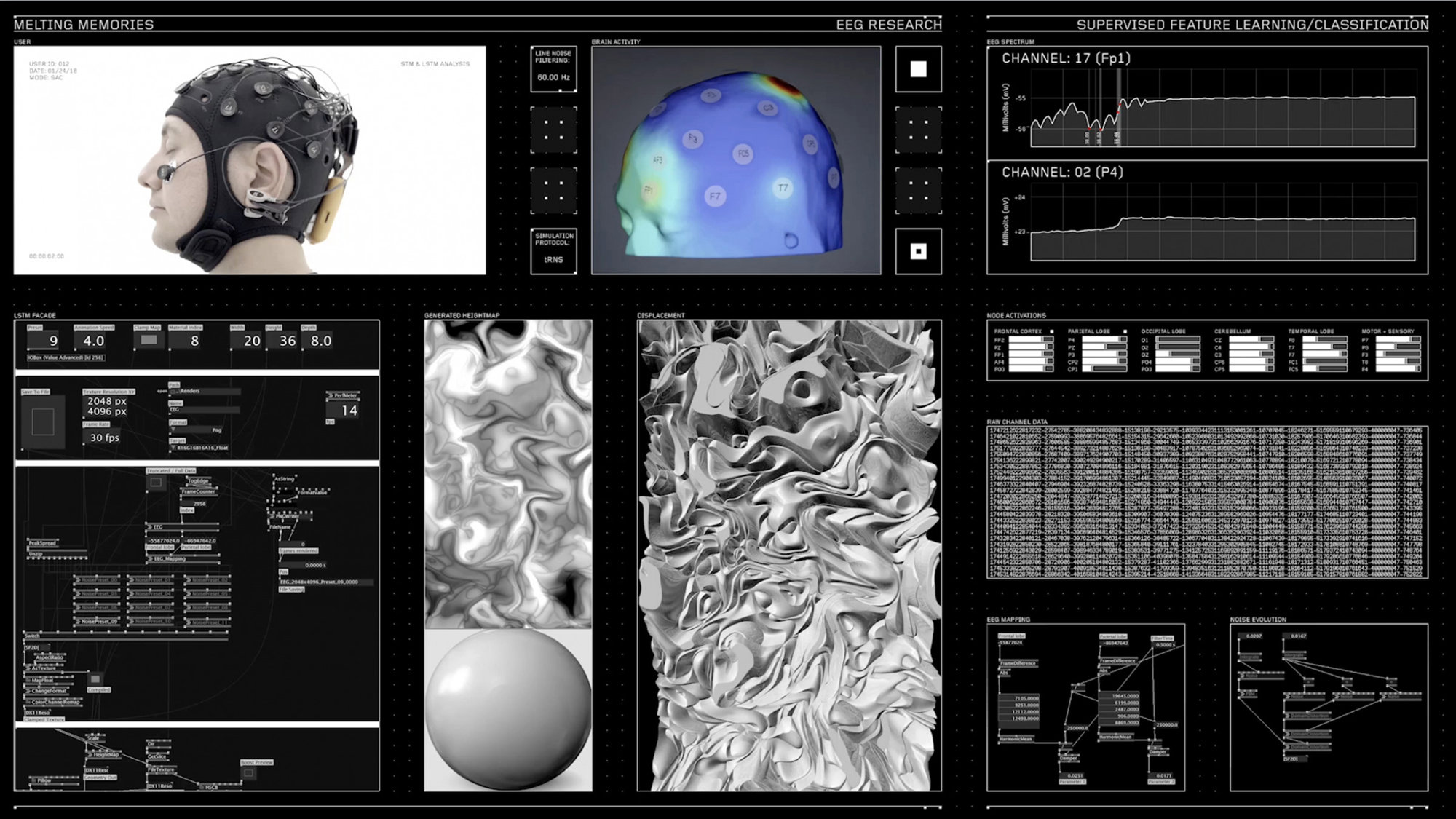This screenshot has width=1456, height=819.
Task: Click the Line Noise Filtering 60.00 Hz box
Action: (x=553, y=70)
